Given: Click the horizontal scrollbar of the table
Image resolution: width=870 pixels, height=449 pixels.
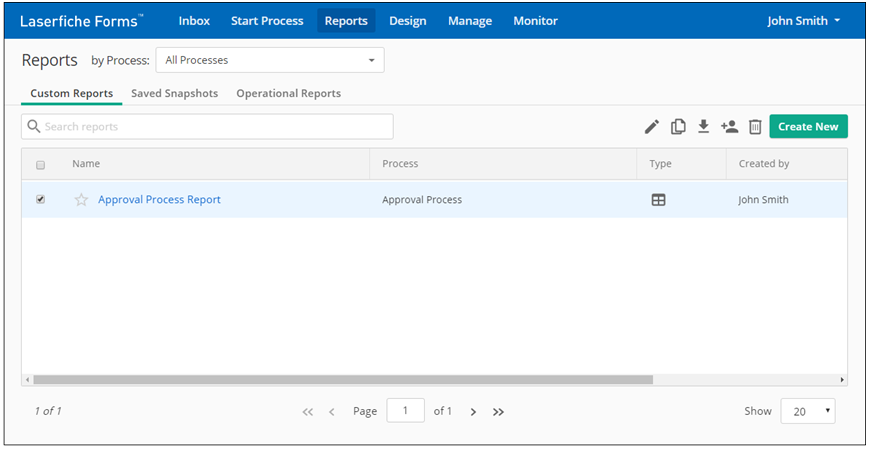Looking at the screenshot, I should click(x=342, y=380).
